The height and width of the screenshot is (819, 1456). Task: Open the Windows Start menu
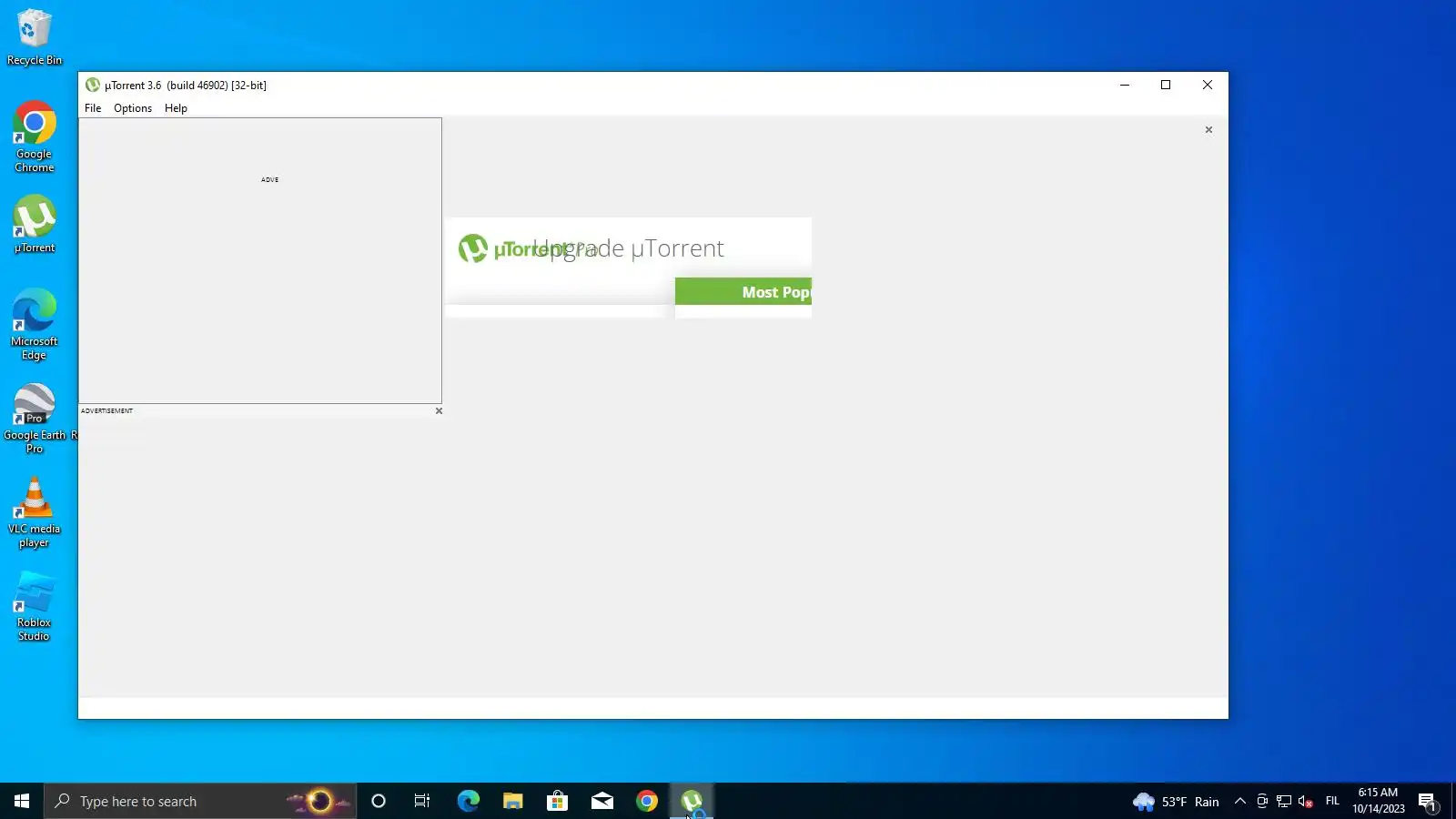(22, 801)
